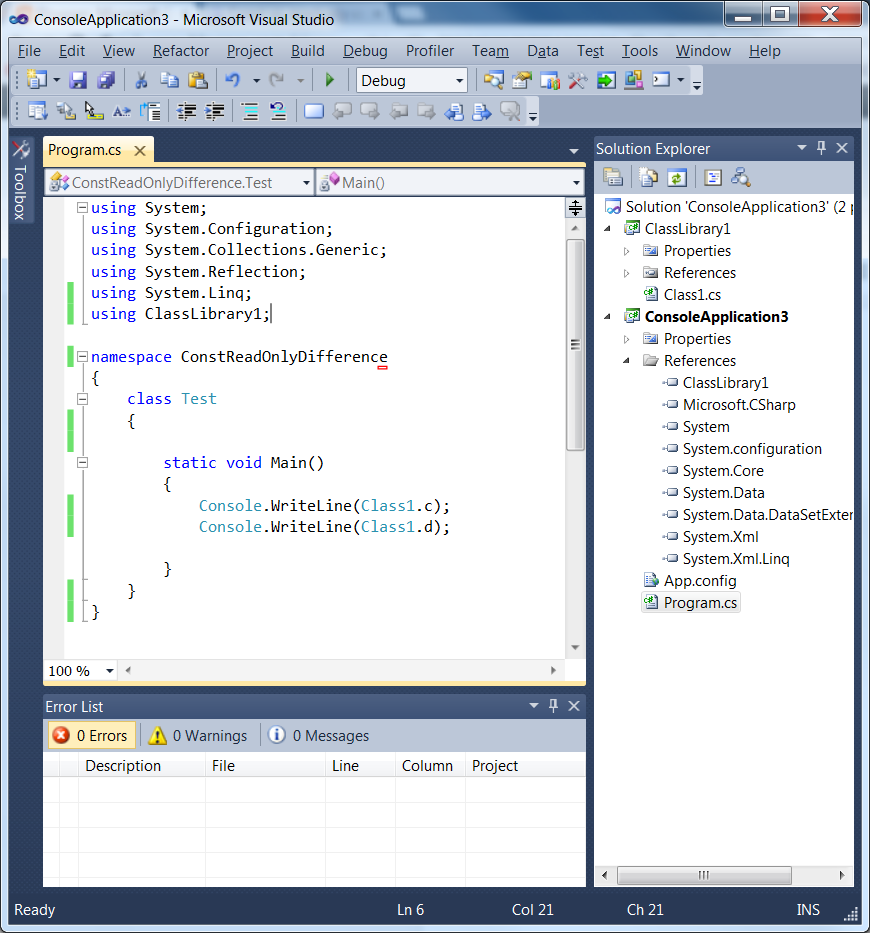Save the current file with the floppy icon
The height and width of the screenshot is (933, 870).
78,80
